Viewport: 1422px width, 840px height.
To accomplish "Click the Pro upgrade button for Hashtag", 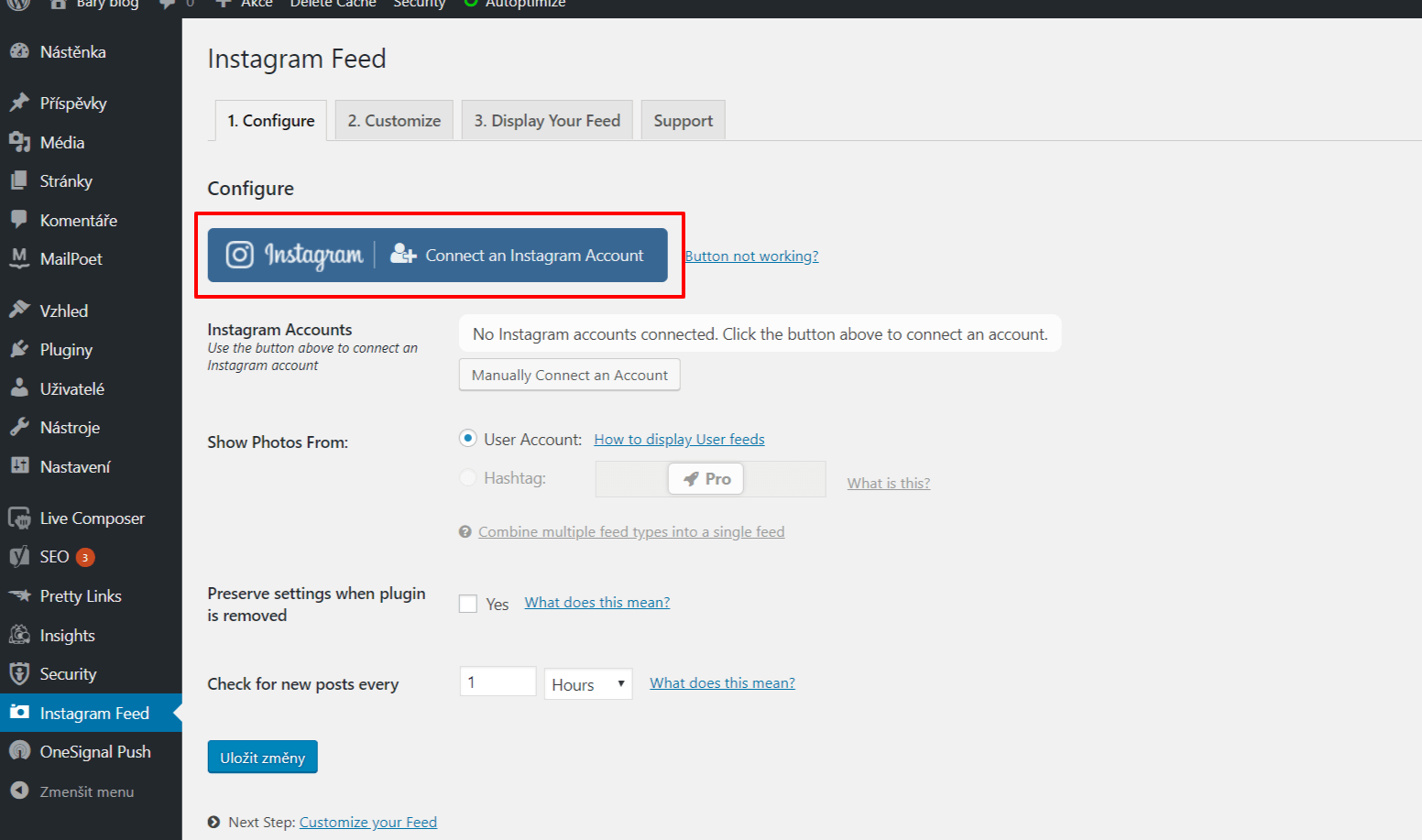I will [706, 478].
